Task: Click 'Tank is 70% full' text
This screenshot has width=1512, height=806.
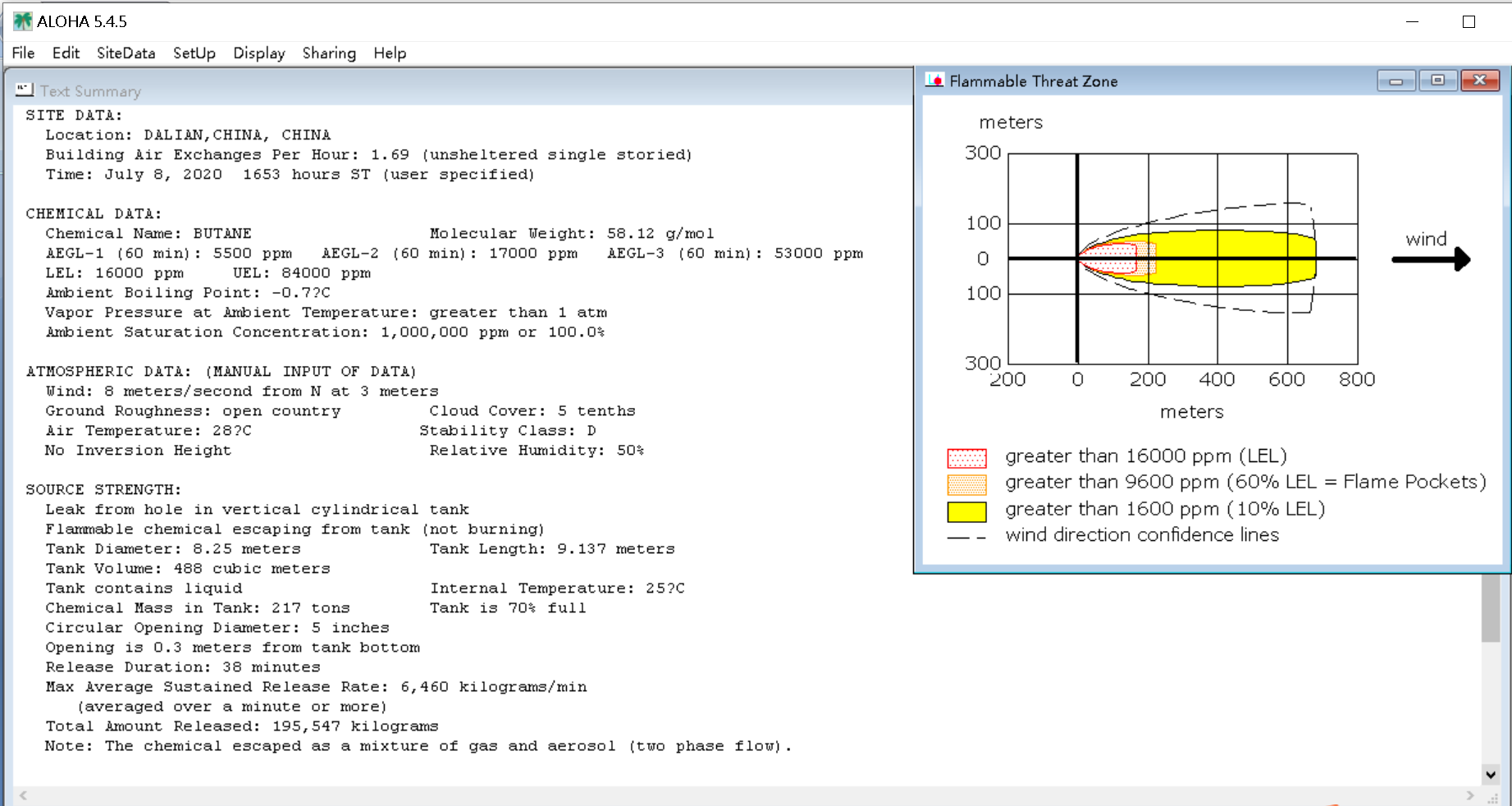Action: click(x=508, y=608)
